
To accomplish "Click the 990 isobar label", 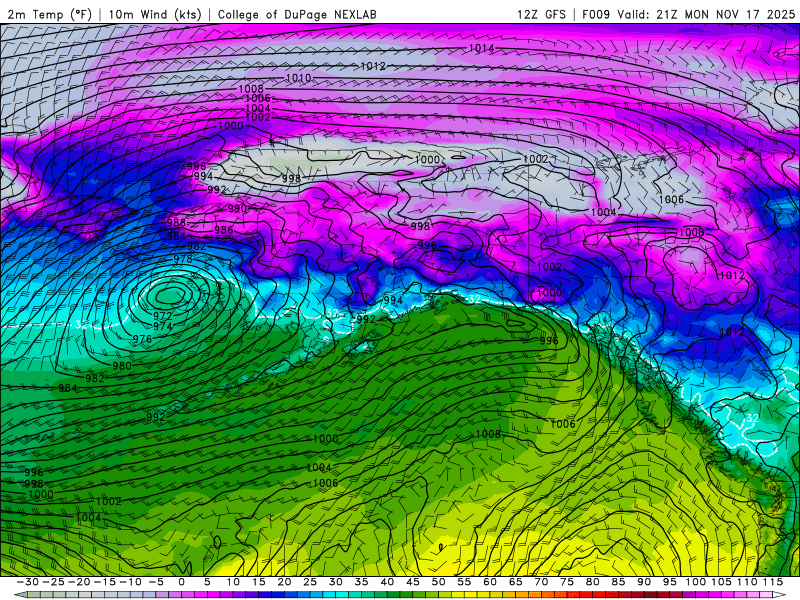I will pyautogui.click(x=237, y=209).
